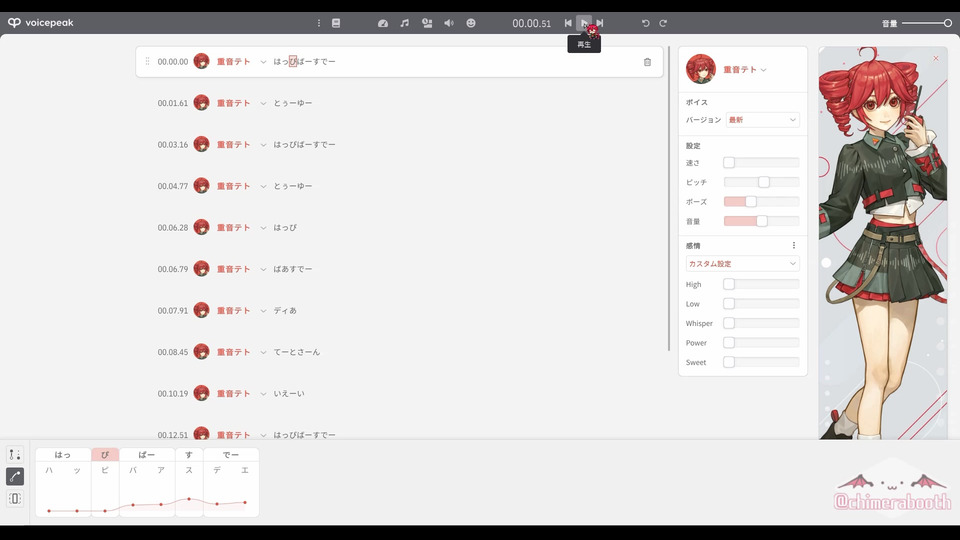Open the three-dot menu in top toolbar
This screenshot has height=540, width=960.
[x=318, y=23]
